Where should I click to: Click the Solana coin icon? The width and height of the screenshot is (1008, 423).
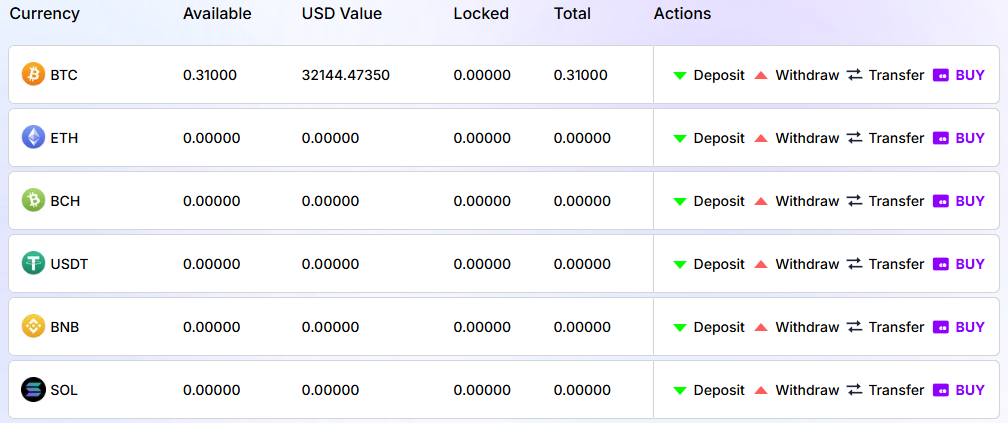coord(34,390)
